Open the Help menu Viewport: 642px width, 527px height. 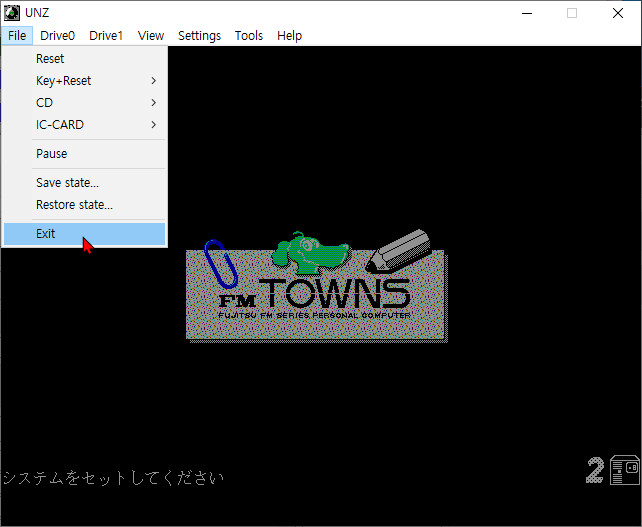click(x=289, y=36)
